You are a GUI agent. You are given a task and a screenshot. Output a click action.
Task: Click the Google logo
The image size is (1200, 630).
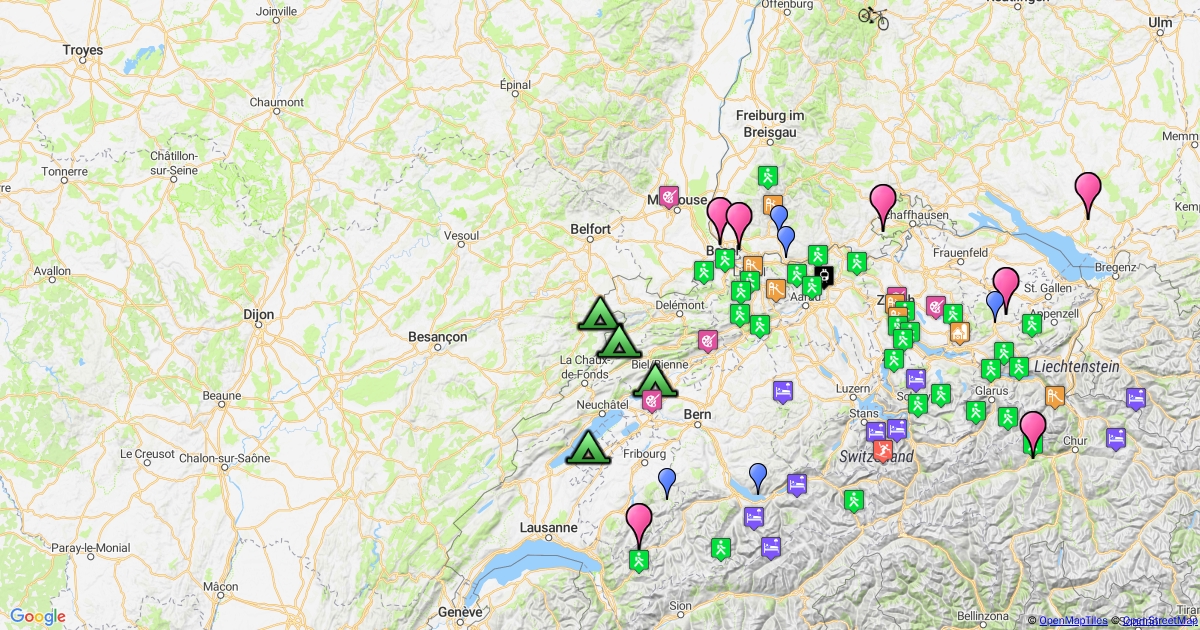pos(38,616)
